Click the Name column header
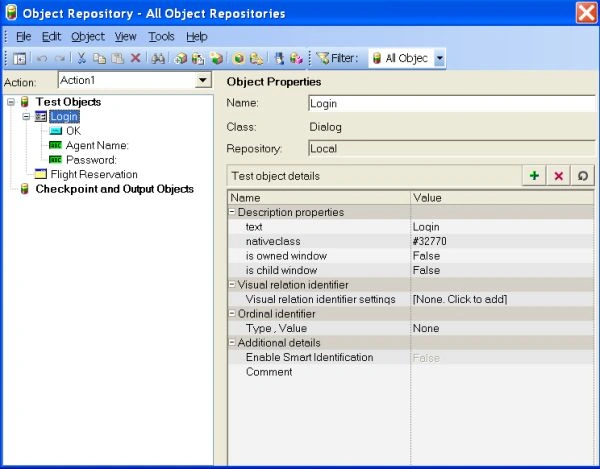Screen dimensions: 600x469 [x=319, y=198]
